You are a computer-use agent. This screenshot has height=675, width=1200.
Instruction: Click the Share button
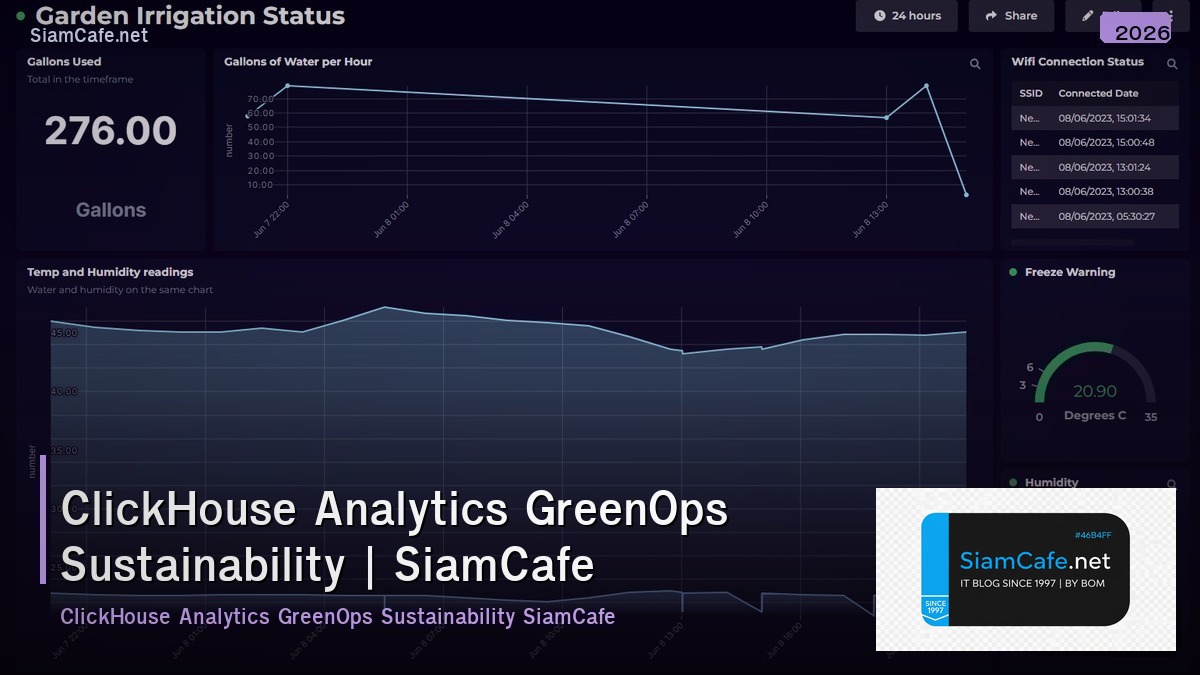[x=1011, y=16]
